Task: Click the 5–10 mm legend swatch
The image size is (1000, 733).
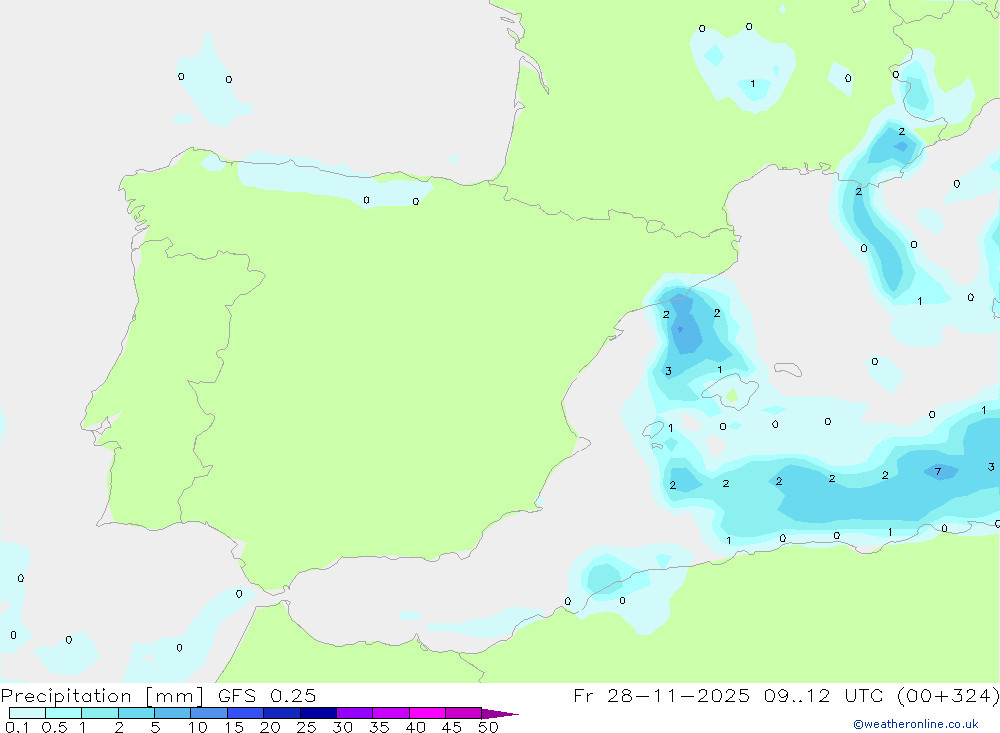Action: tap(173, 713)
